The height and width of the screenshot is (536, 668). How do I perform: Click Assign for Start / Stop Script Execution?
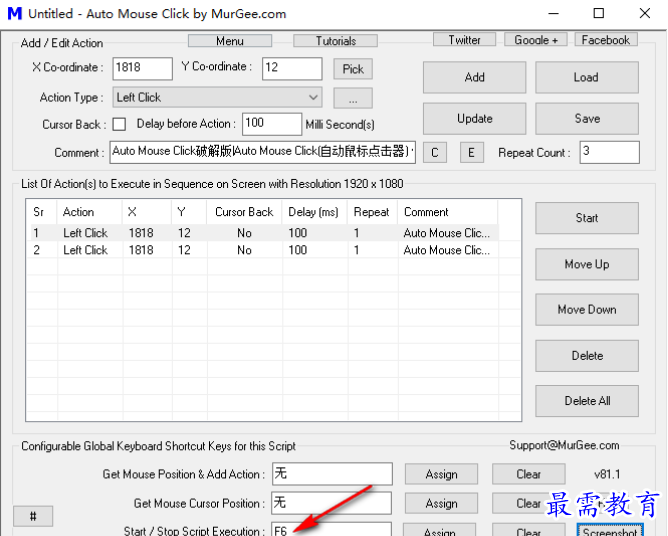[x=440, y=530]
